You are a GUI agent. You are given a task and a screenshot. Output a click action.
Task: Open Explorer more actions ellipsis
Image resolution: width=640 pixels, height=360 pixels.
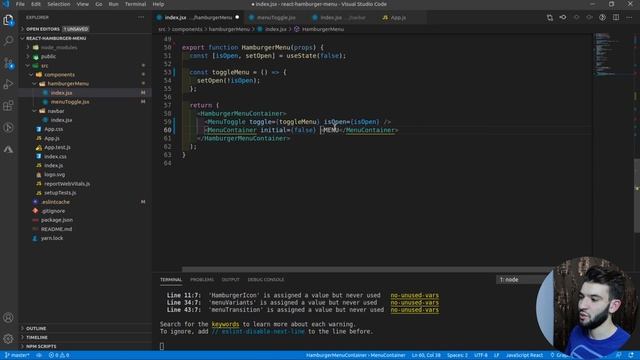141,17
